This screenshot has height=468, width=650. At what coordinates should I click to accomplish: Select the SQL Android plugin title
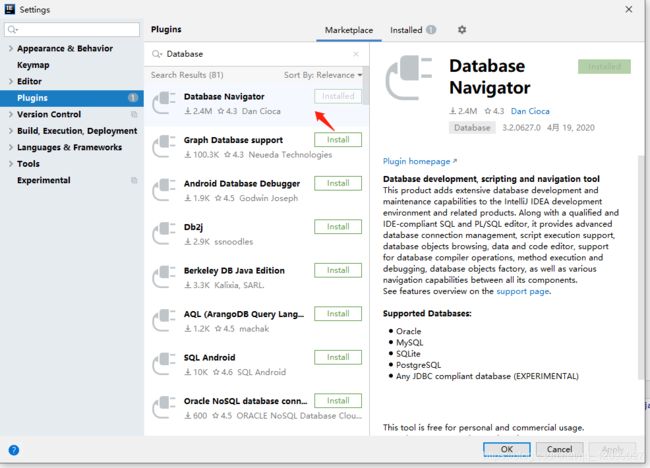pyautogui.click(x=209, y=358)
